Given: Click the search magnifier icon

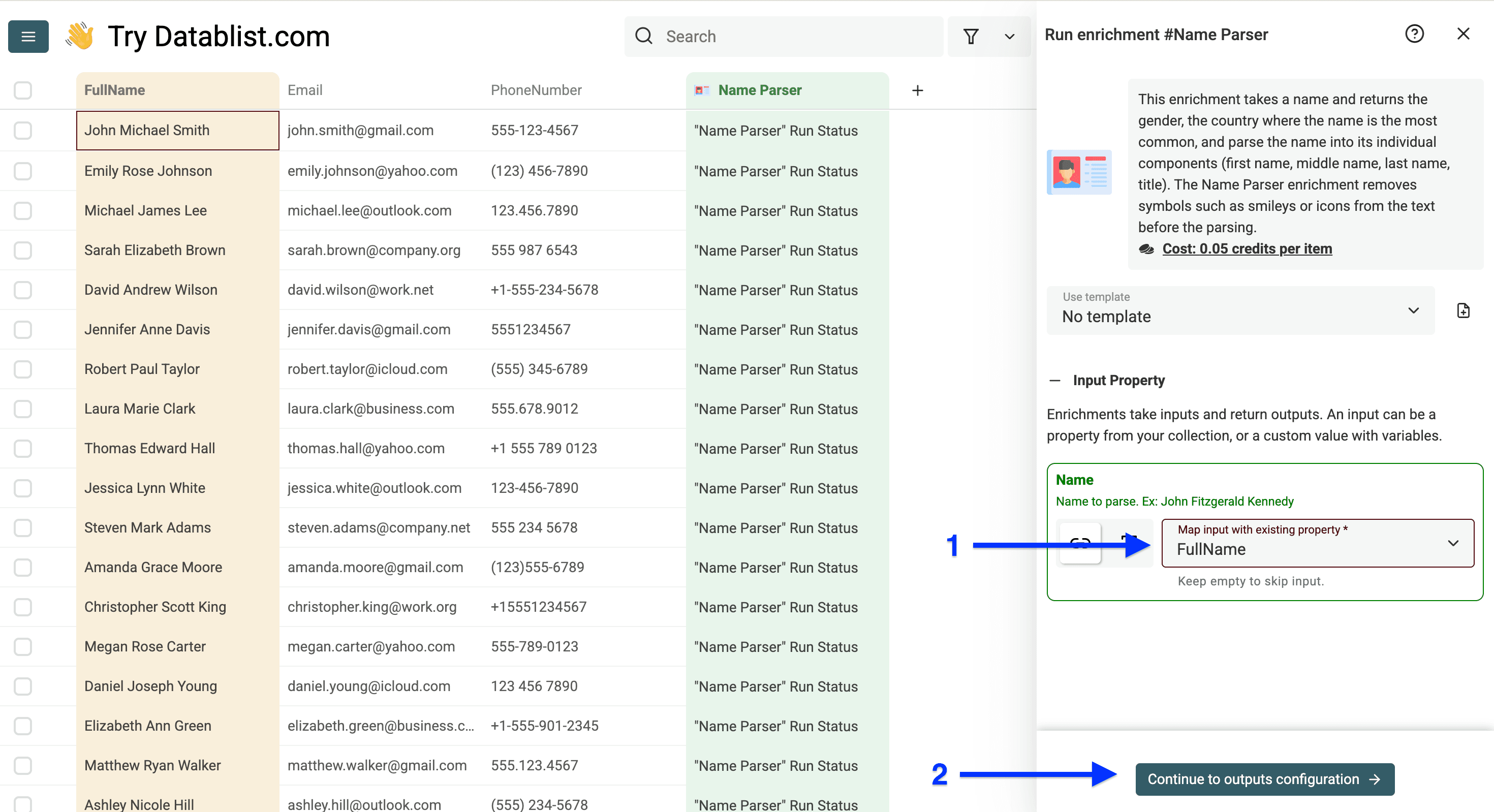Looking at the screenshot, I should (644, 36).
